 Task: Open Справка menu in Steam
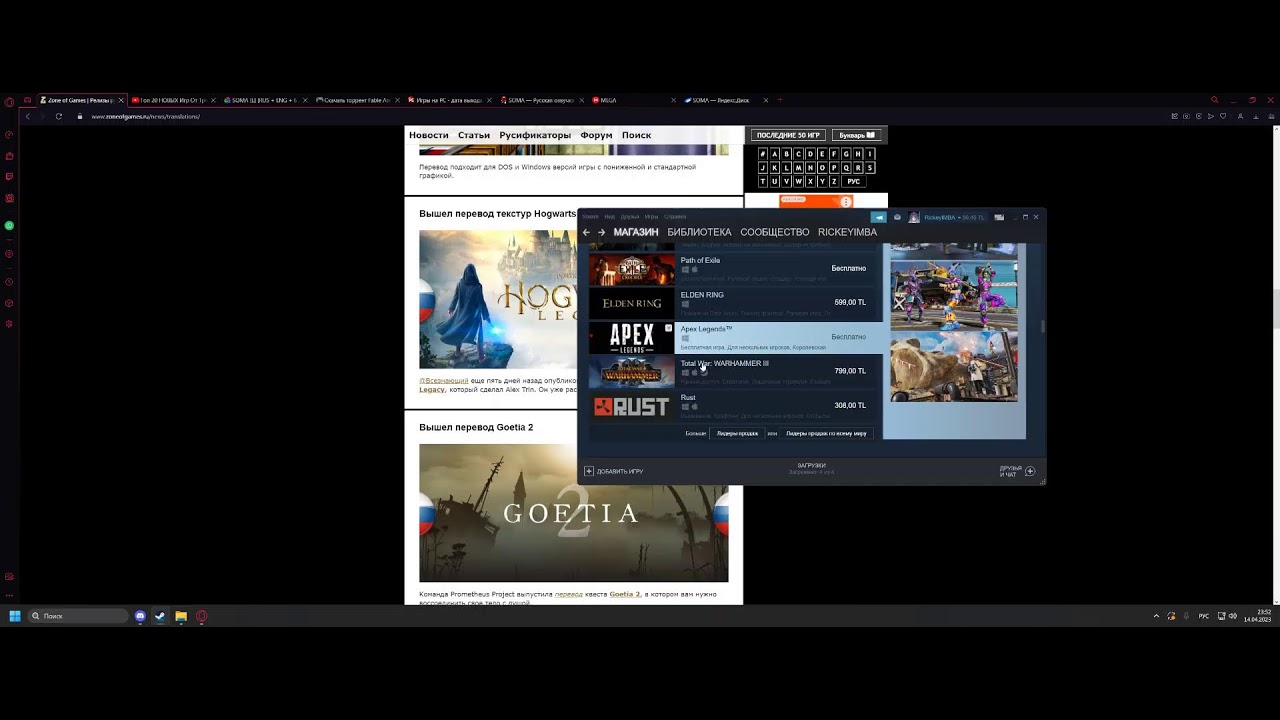coord(675,217)
